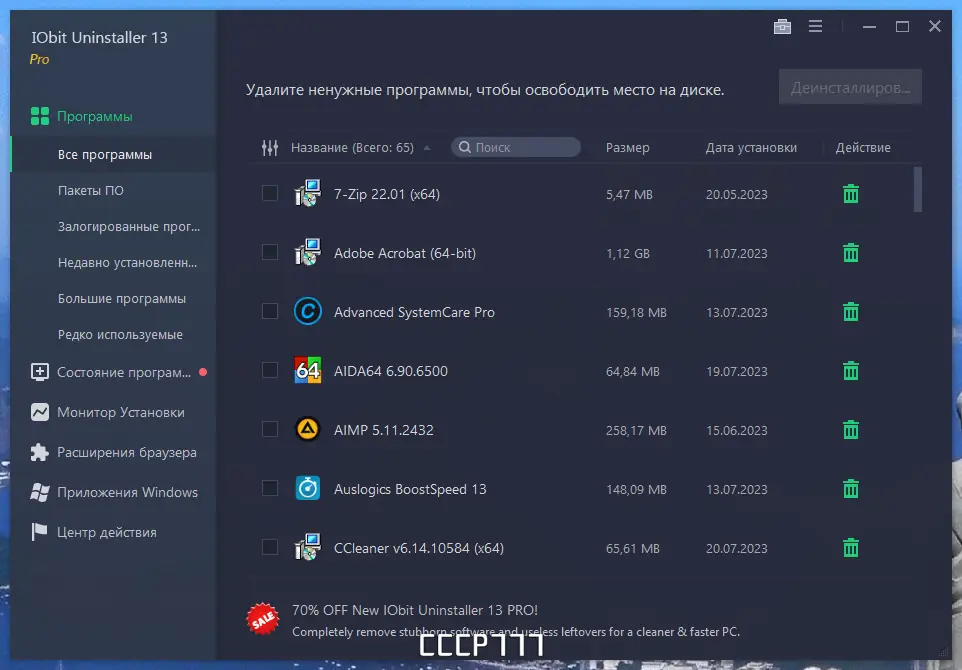Click the Приложения Windows logo icon
The height and width of the screenshot is (670, 962).
tap(40, 492)
